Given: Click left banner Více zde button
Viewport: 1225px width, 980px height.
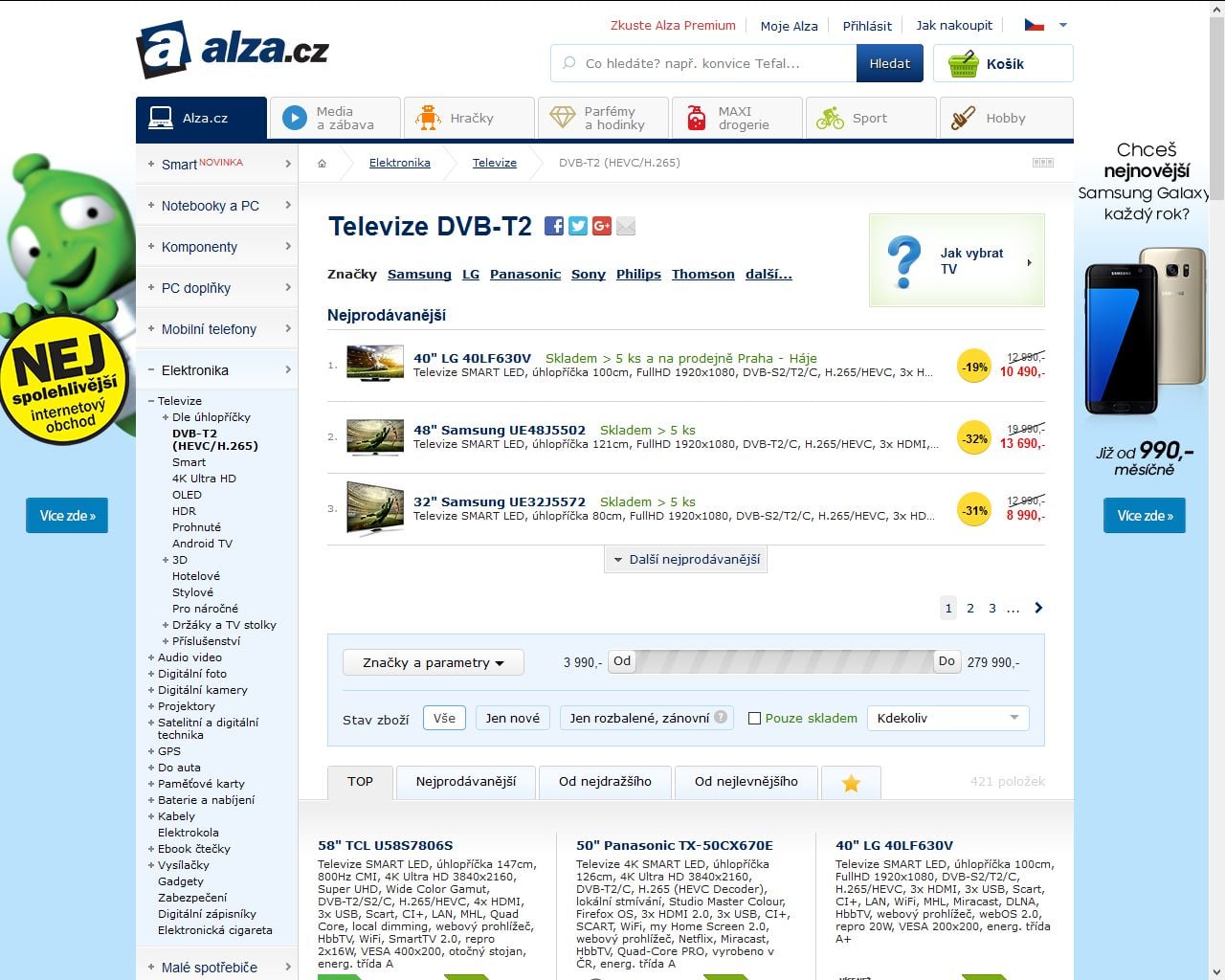Looking at the screenshot, I should point(67,516).
